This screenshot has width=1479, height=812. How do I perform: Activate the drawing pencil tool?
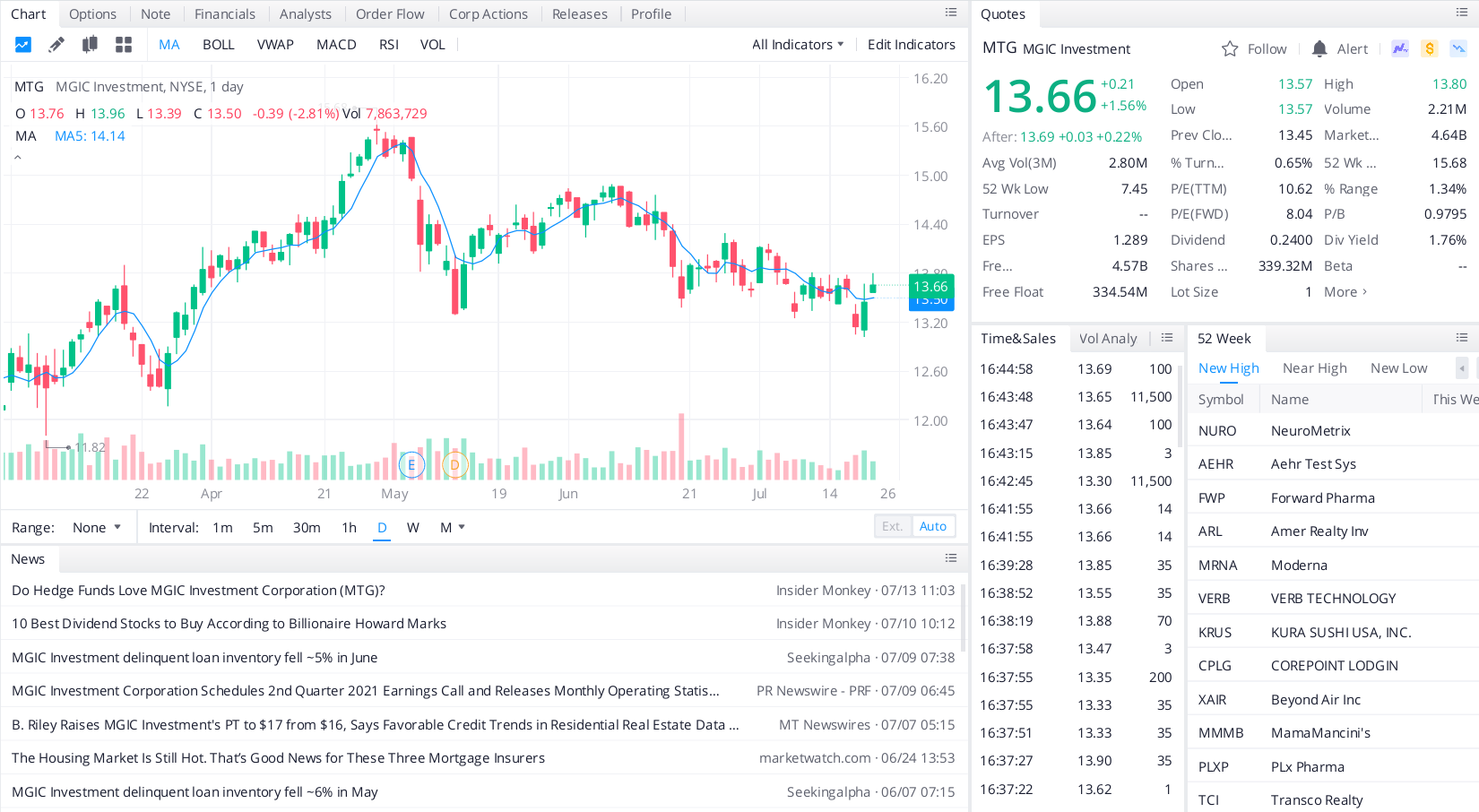[56, 45]
